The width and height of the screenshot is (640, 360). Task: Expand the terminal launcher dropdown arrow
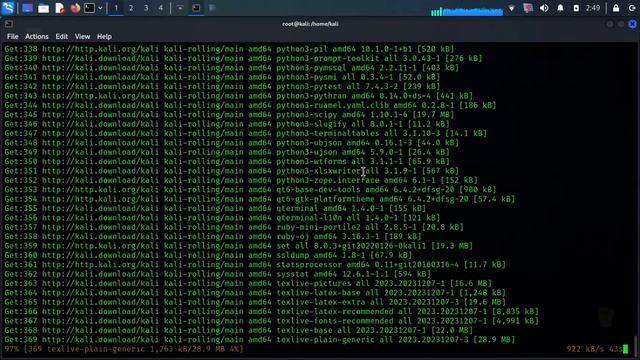point(100,8)
